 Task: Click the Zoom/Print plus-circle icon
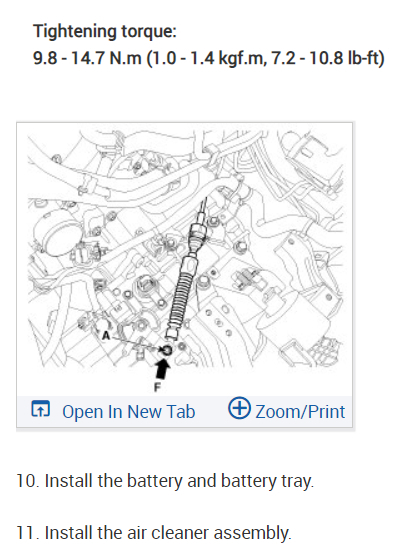[239, 408]
